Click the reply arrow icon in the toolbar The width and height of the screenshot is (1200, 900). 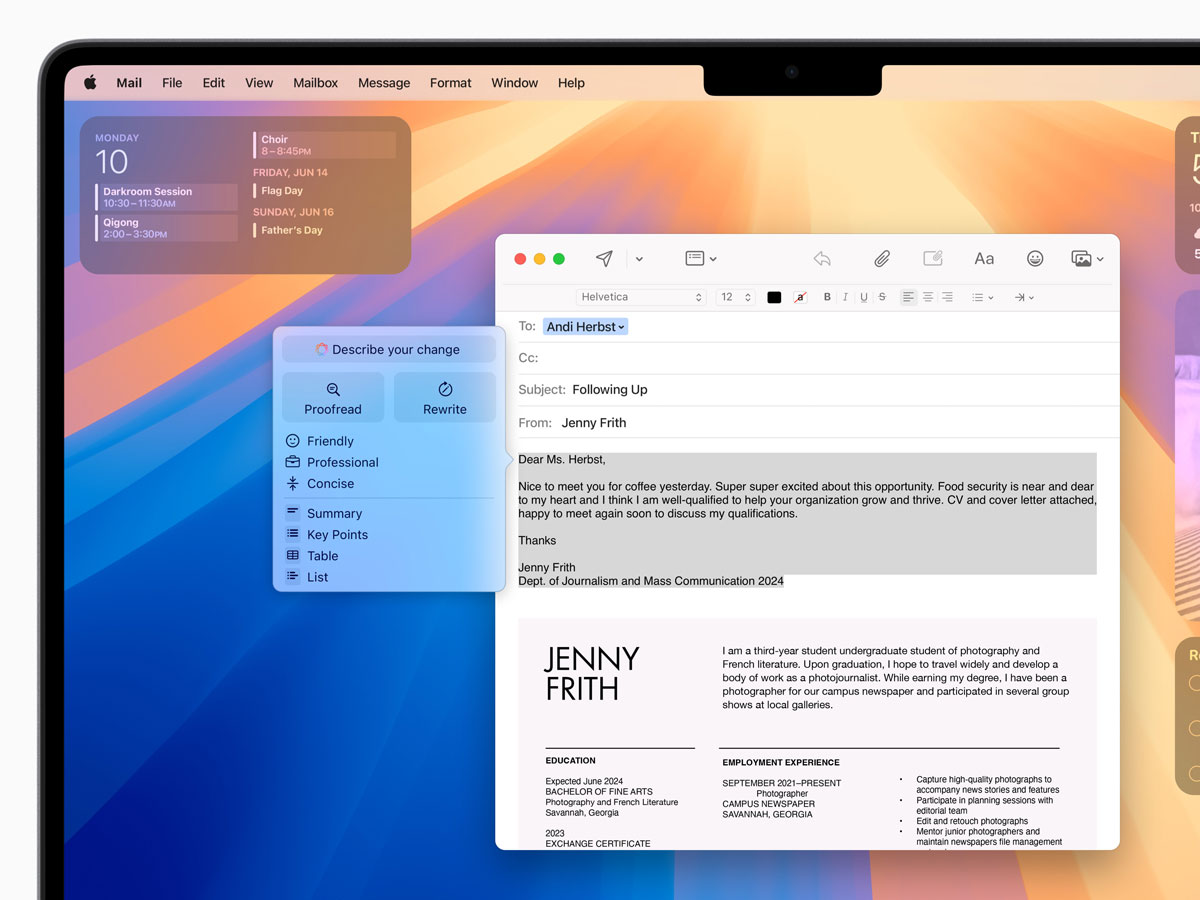[822, 259]
